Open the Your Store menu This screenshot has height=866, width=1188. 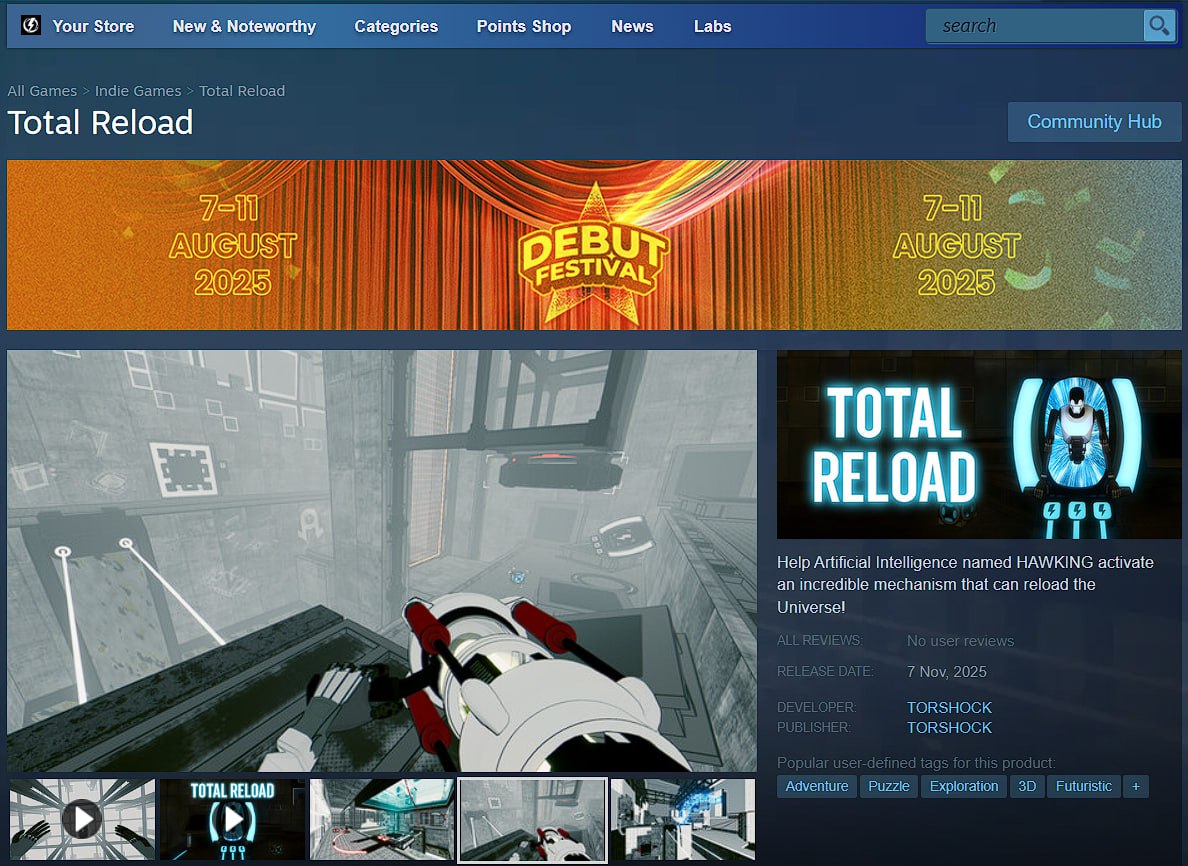(93, 27)
